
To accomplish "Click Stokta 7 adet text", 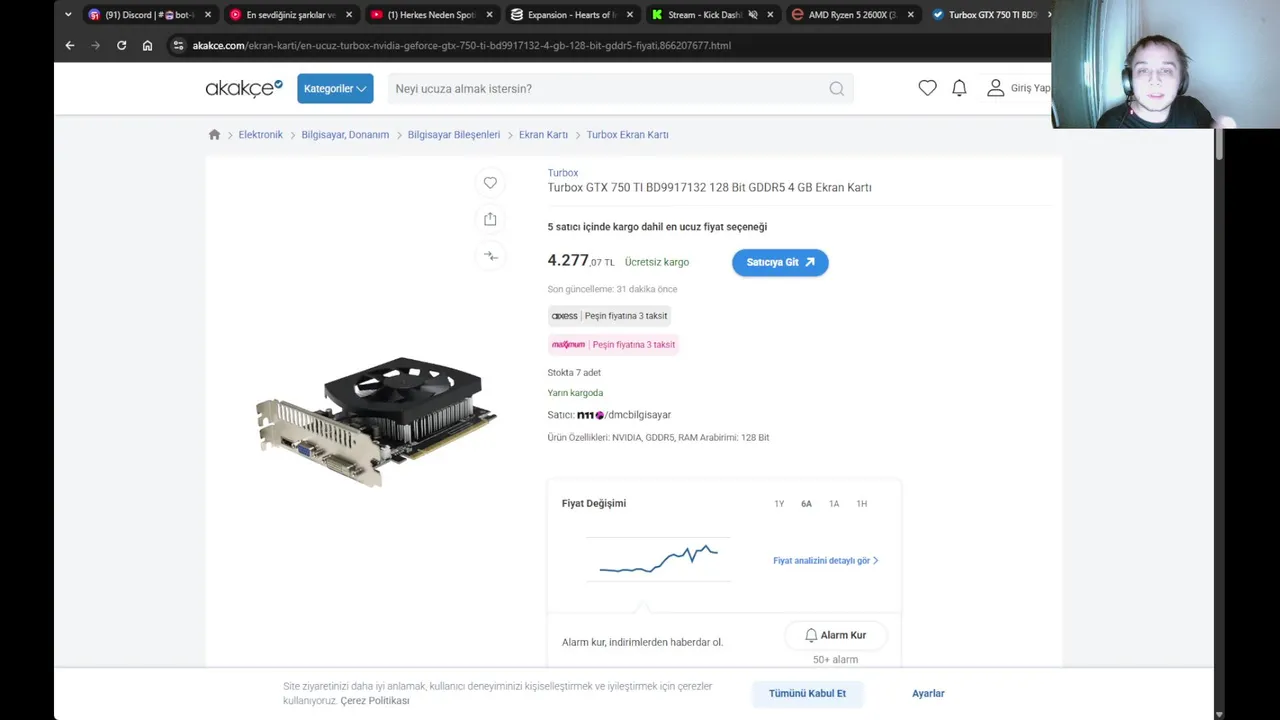I will coord(574,373).
